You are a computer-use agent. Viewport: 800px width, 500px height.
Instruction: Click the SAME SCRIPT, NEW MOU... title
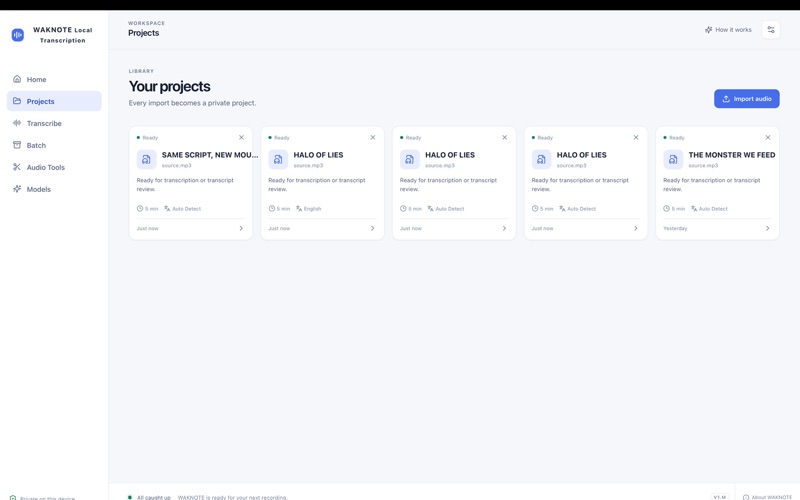[x=210, y=155]
